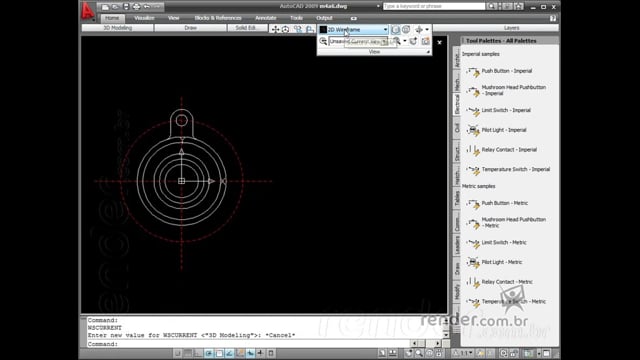This screenshot has height=360, width=640.
Task: Select Limit Switch - Metric tool
Action: pos(497,243)
